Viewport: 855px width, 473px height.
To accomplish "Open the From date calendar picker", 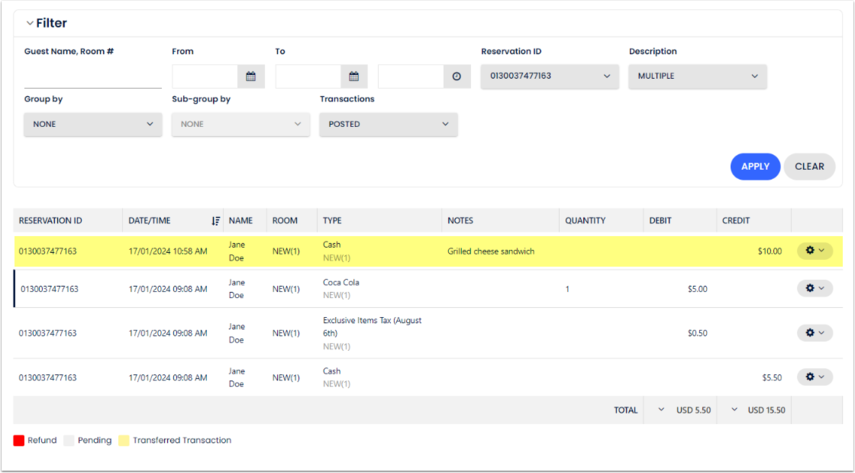I will coord(251,76).
